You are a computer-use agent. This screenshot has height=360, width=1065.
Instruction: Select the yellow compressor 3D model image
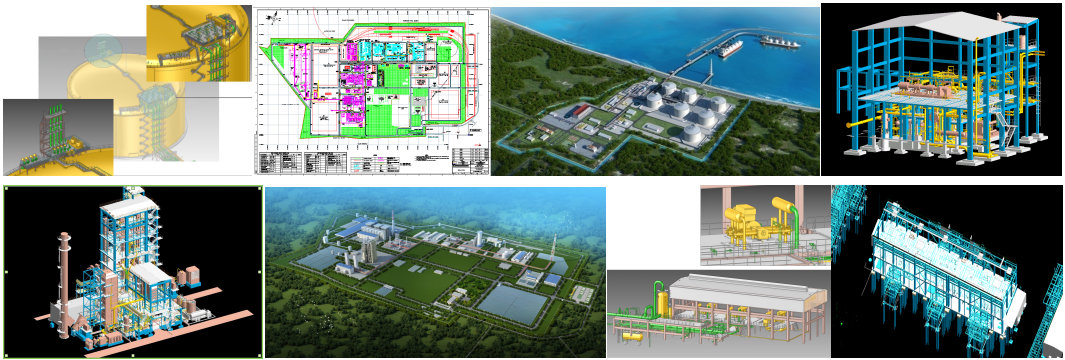[765, 226]
